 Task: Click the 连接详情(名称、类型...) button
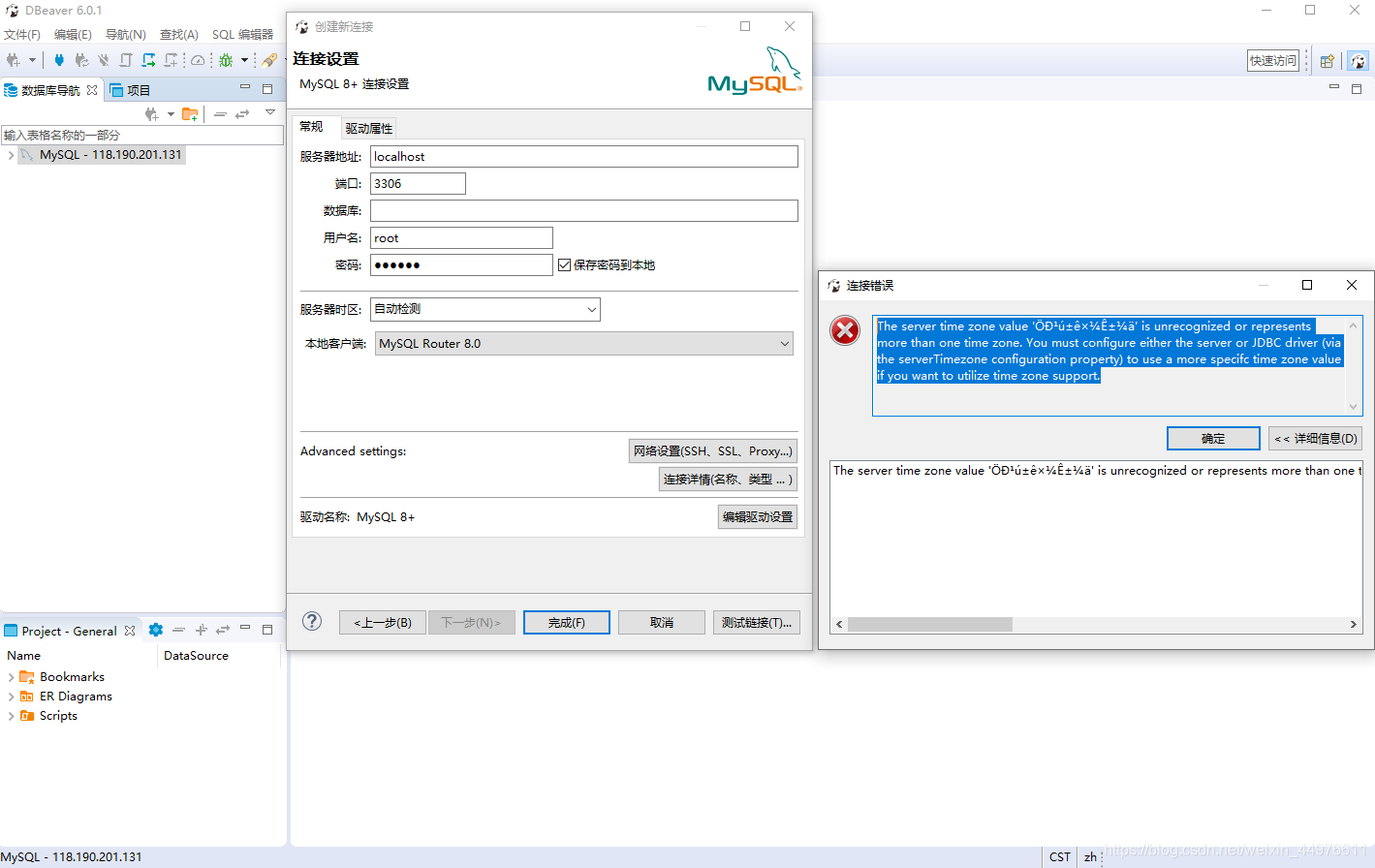pos(728,479)
